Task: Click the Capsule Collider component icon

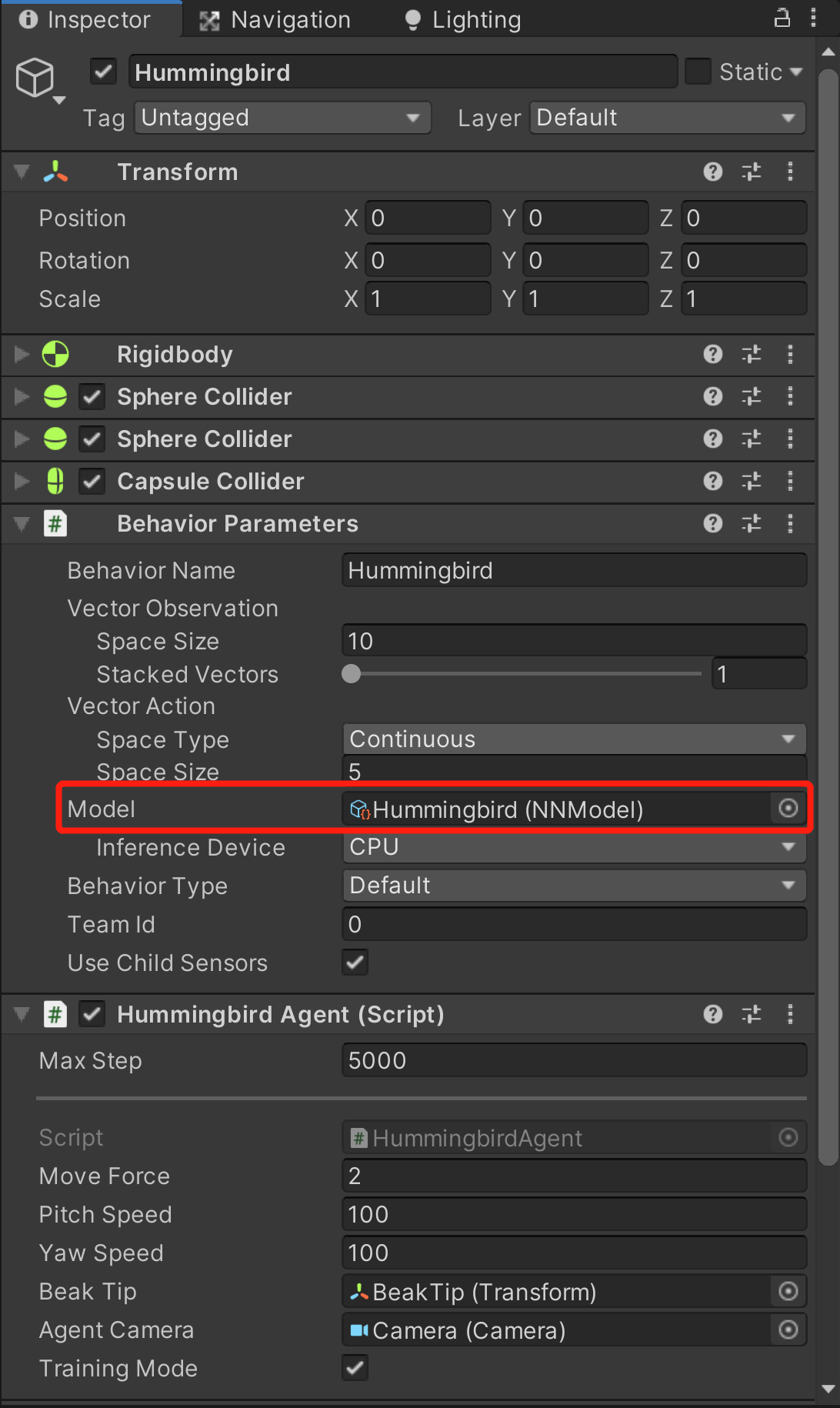Action: 55,481
